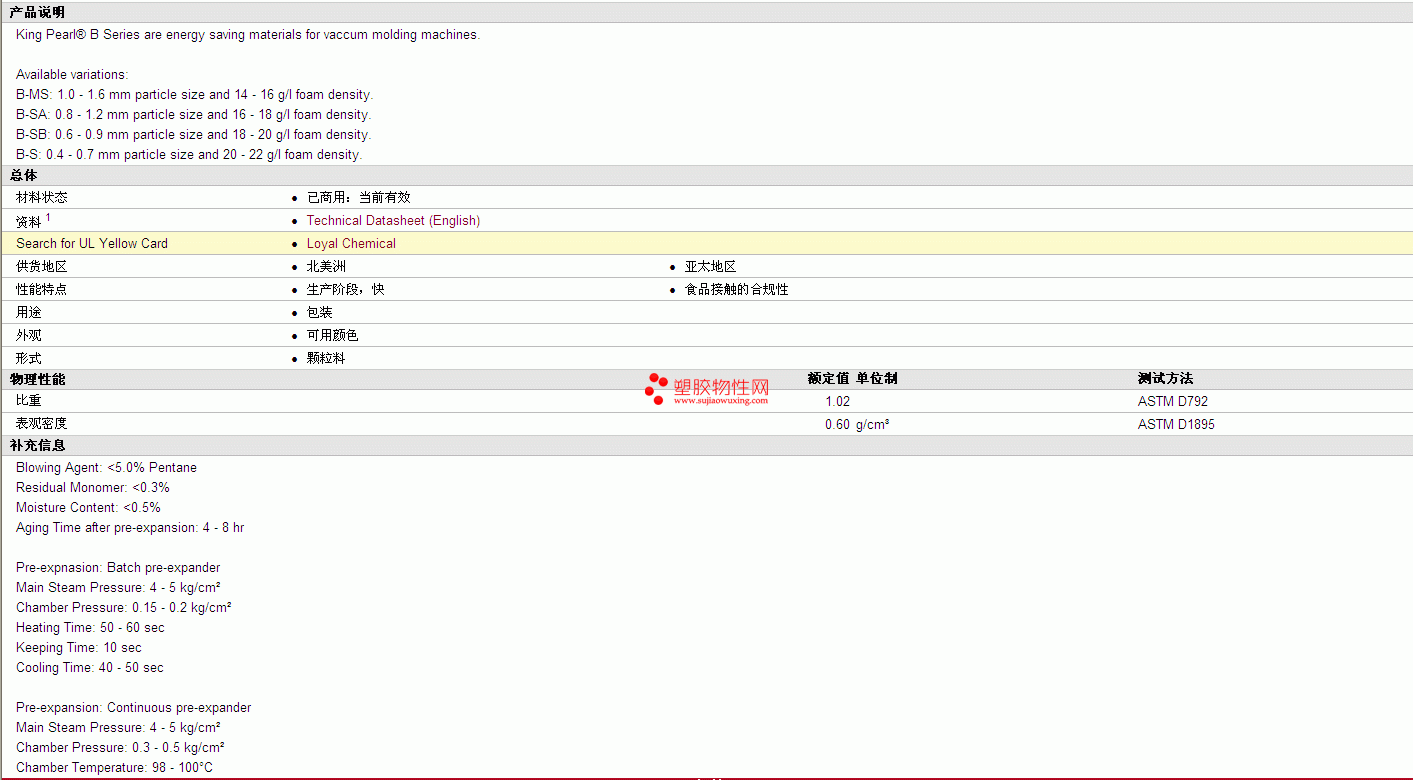The image size is (1413, 780).
Task: Click the 材料状态 row label
Action: [x=42, y=197]
